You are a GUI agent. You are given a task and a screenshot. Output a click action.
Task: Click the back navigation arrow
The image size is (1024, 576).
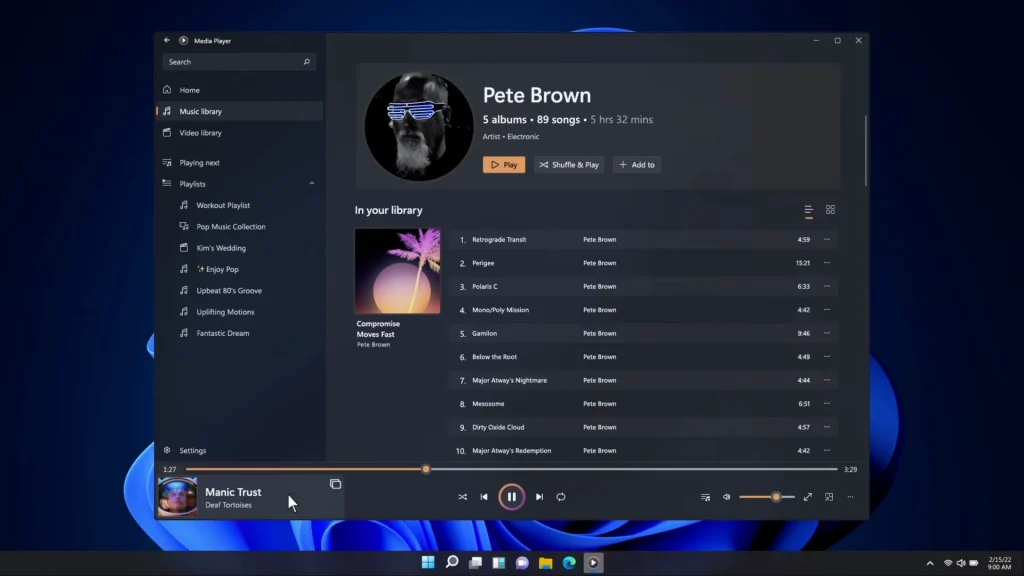click(x=166, y=40)
